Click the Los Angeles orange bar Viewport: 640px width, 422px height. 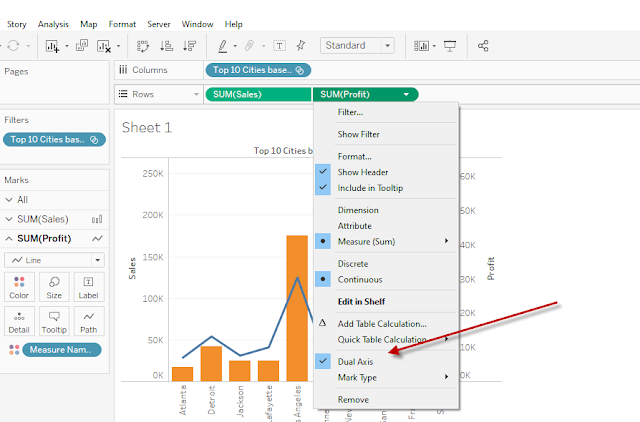[297, 308]
